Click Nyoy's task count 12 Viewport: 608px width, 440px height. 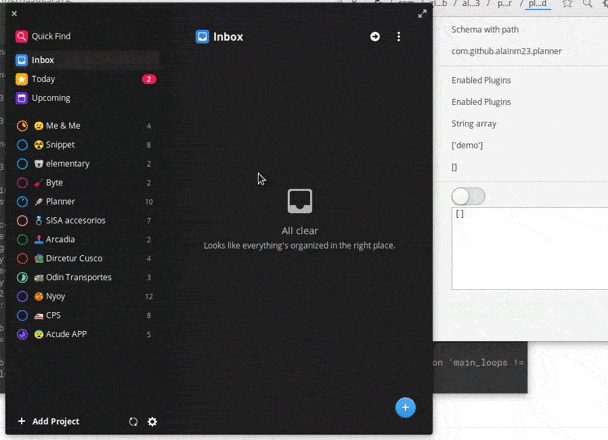pos(149,297)
